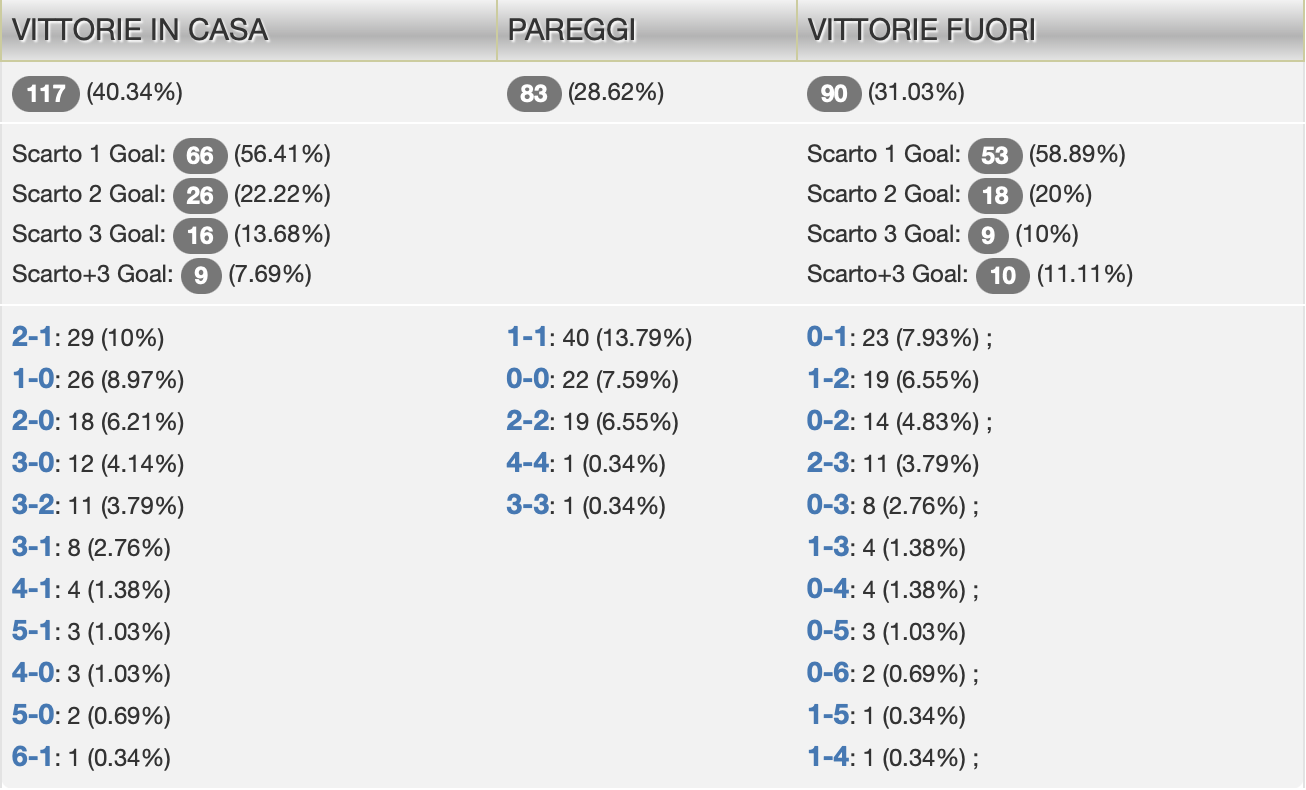Click the VITTORIE IN CASA column header
This screenshot has height=790, width=1306.
pyautogui.click(x=140, y=30)
